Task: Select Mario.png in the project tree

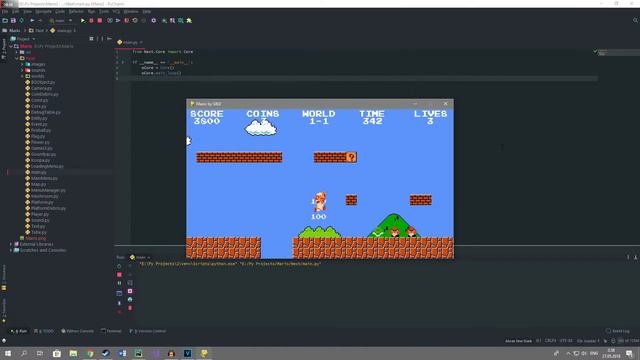Action: [x=36, y=238]
